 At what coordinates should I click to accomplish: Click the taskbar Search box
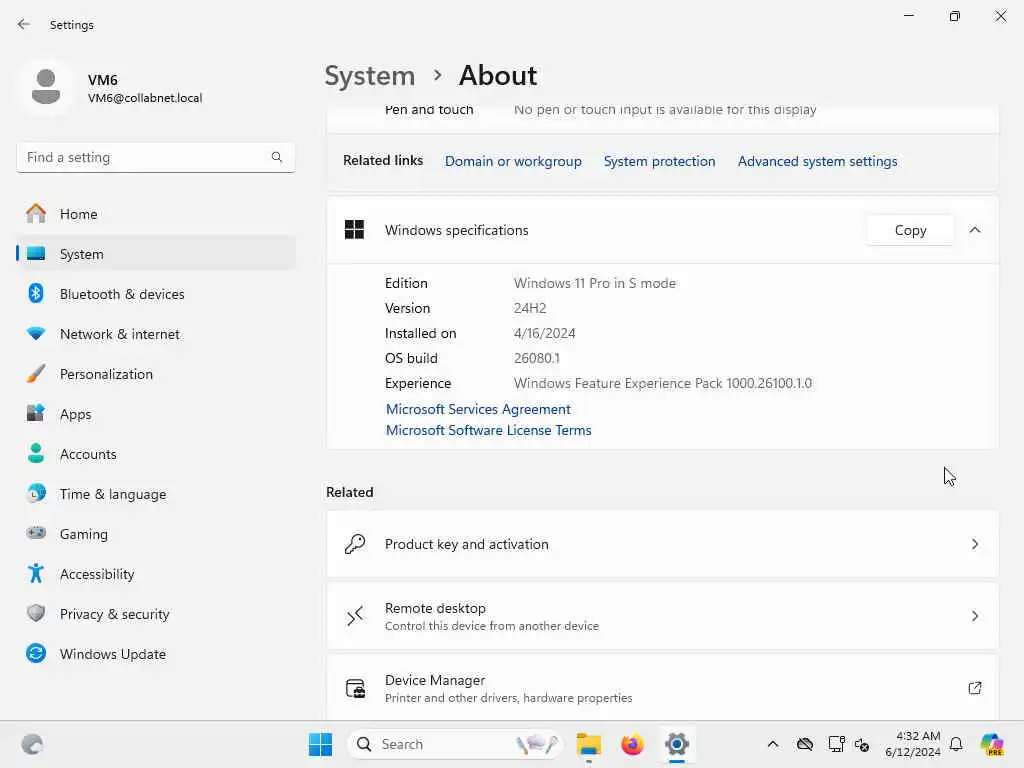455,744
